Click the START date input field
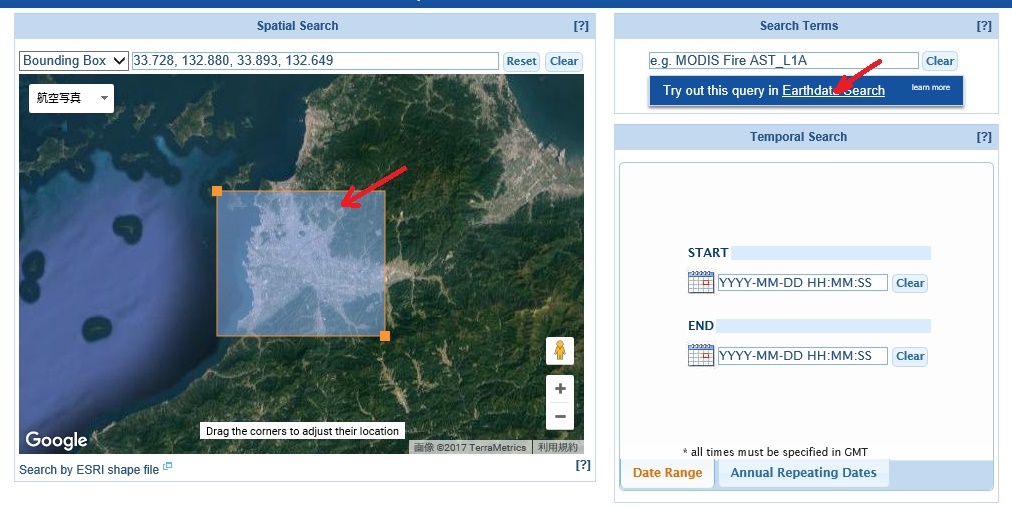 pyautogui.click(x=802, y=283)
